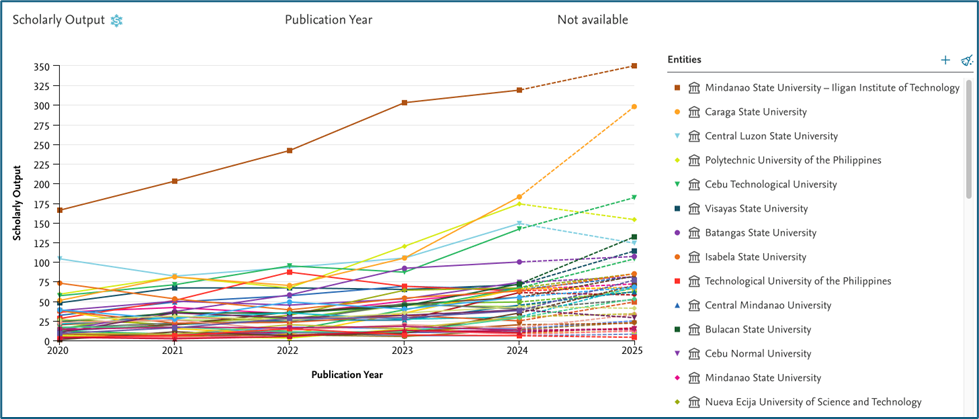Open the Not available selector
The image size is (979, 419).
pos(593,21)
